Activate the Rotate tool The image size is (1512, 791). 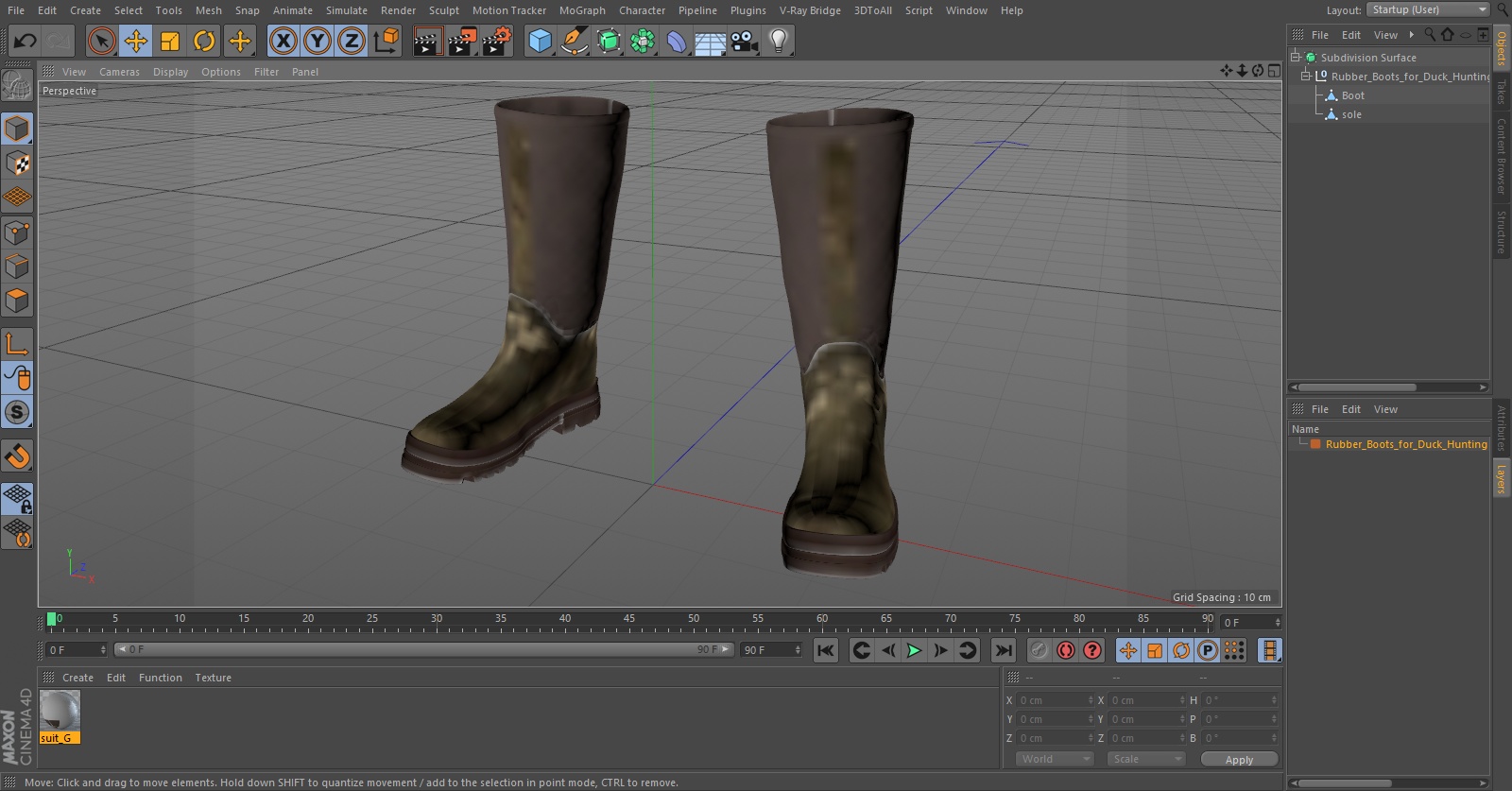coord(204,41)
